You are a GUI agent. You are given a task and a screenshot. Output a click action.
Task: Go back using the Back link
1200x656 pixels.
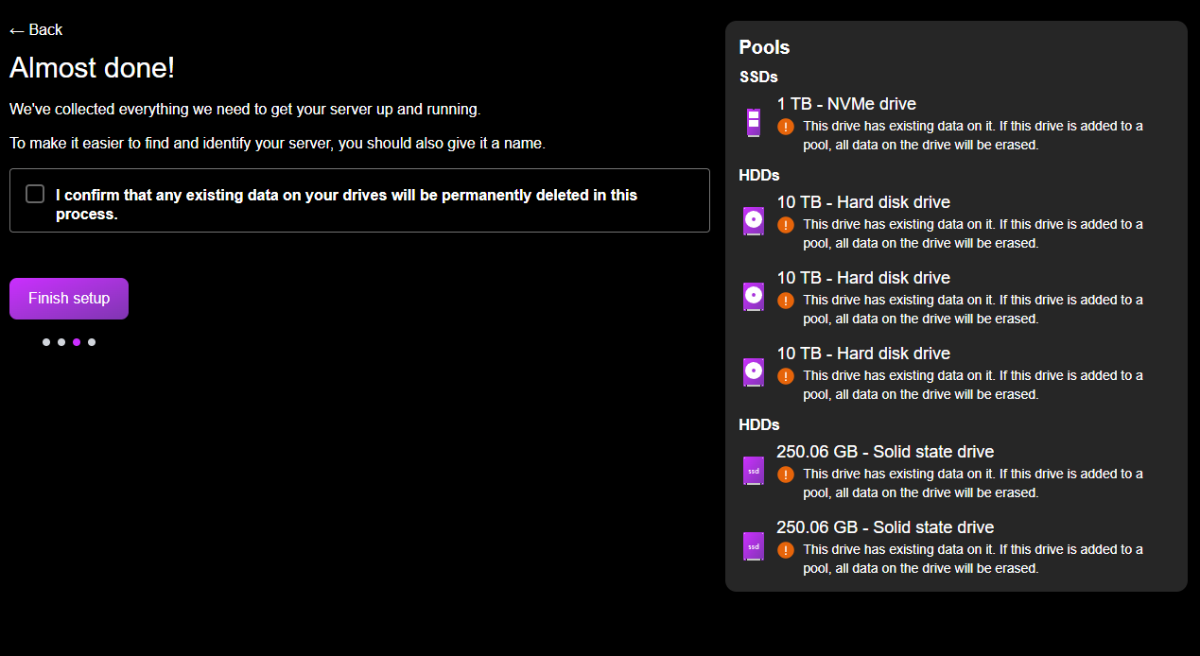tap(36, 30)
